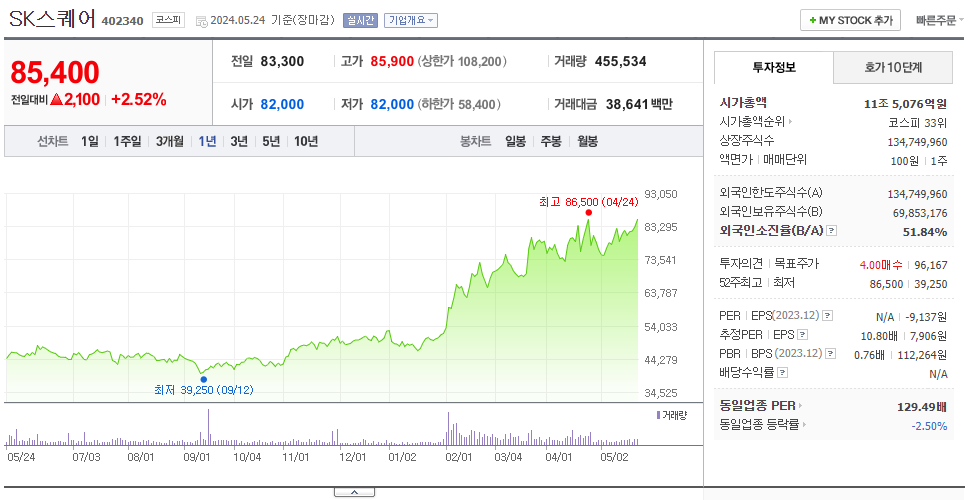Click PBR value 0.76배
This screenshot has height=500, width=968.
tap(869, 354)
